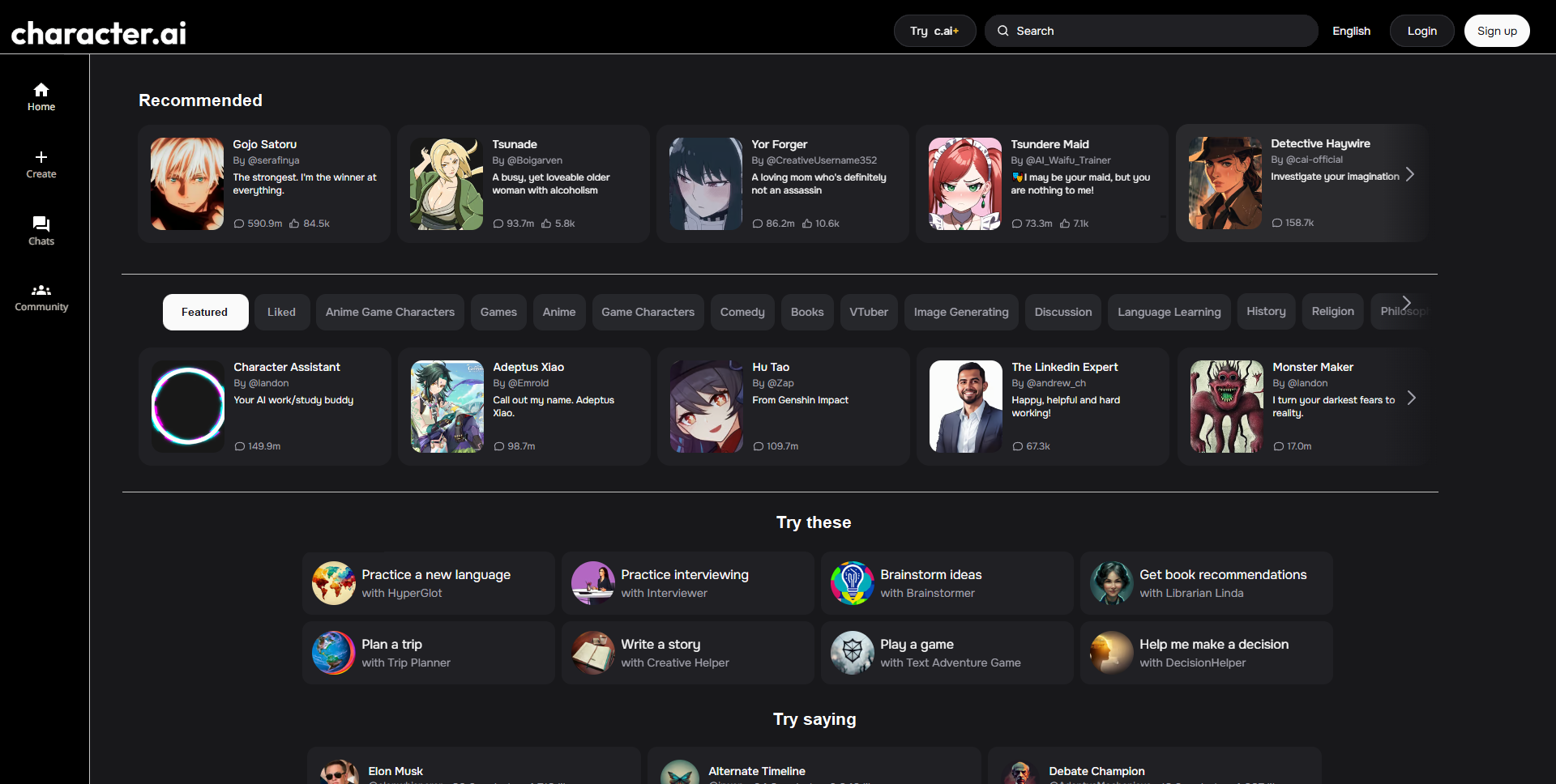The image size is (1556, 784).
Task: Open the Liked tab
Action: coord(281,312)
